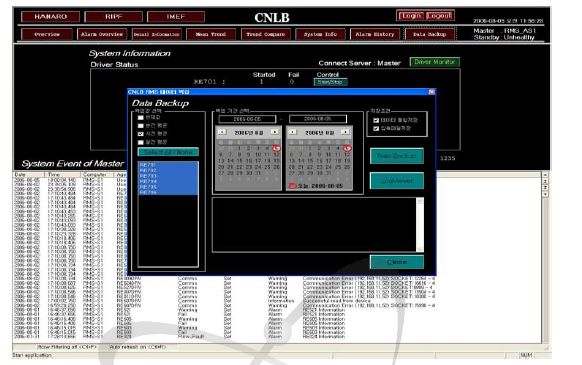The width and height of the screenshot is (582, 365).
Task: Click the Login button
Action: [411, 16]
